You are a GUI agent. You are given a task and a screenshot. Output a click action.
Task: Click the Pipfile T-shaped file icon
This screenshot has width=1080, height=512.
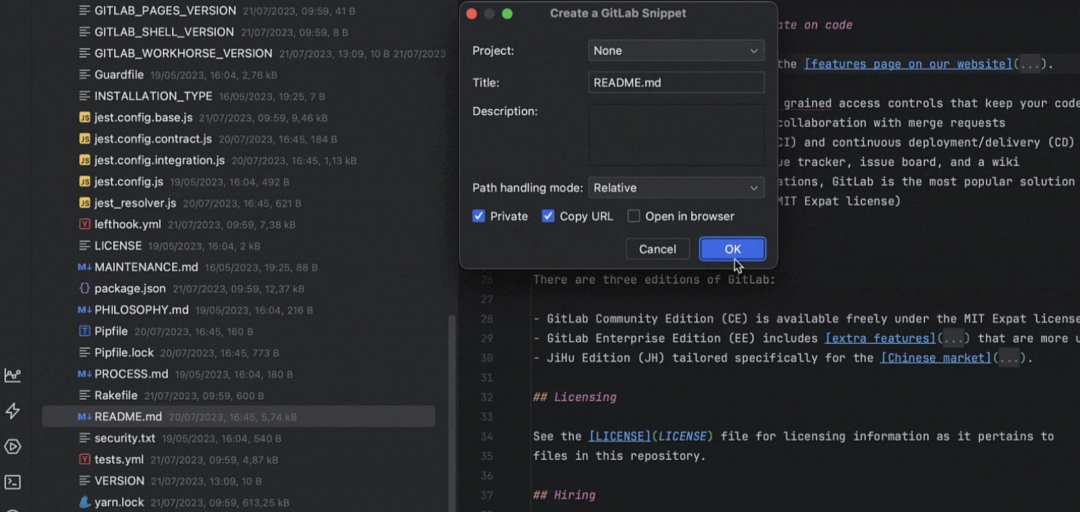click(85, 331)
